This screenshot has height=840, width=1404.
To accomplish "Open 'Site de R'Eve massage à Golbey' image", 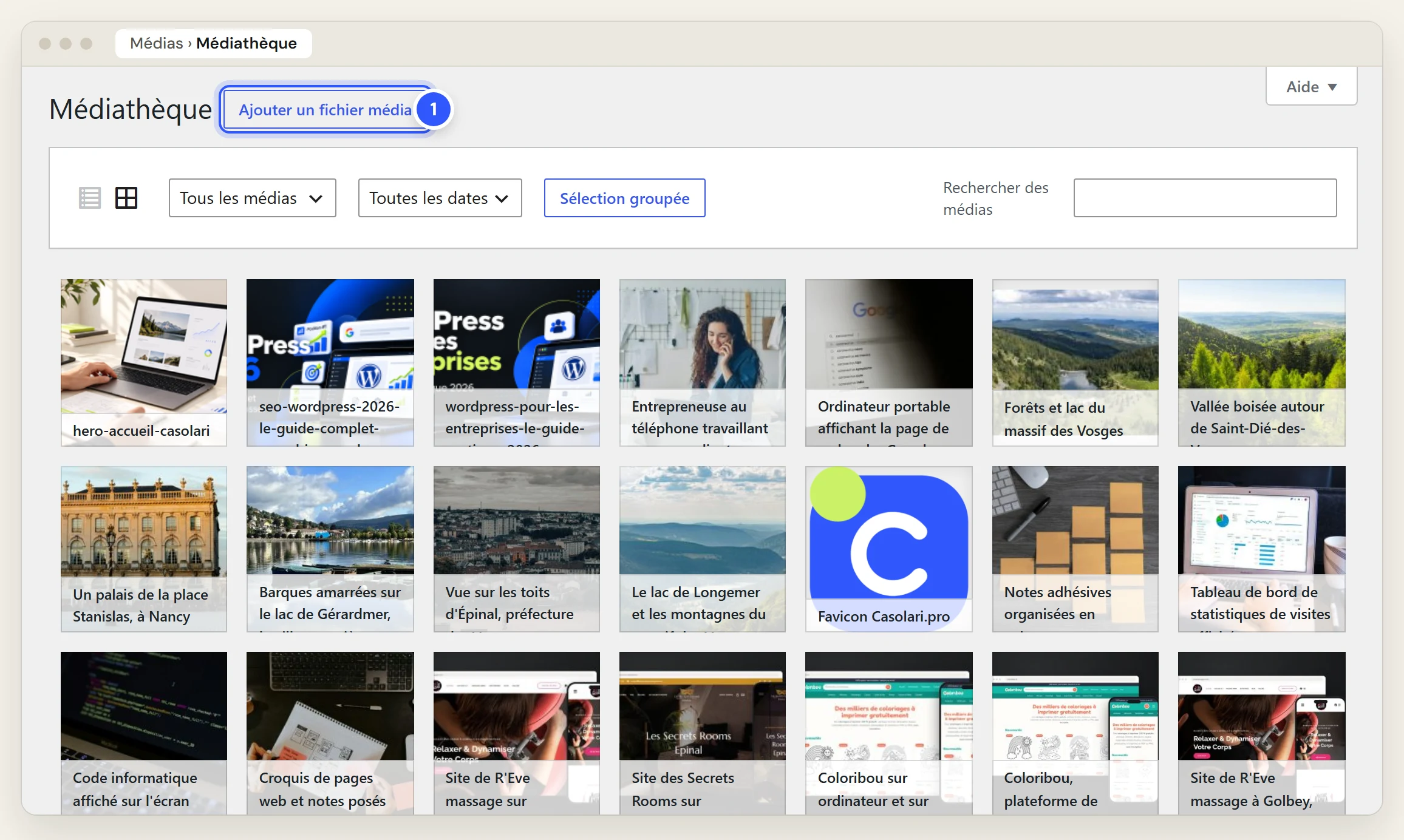I will (x=1262, y=733).
